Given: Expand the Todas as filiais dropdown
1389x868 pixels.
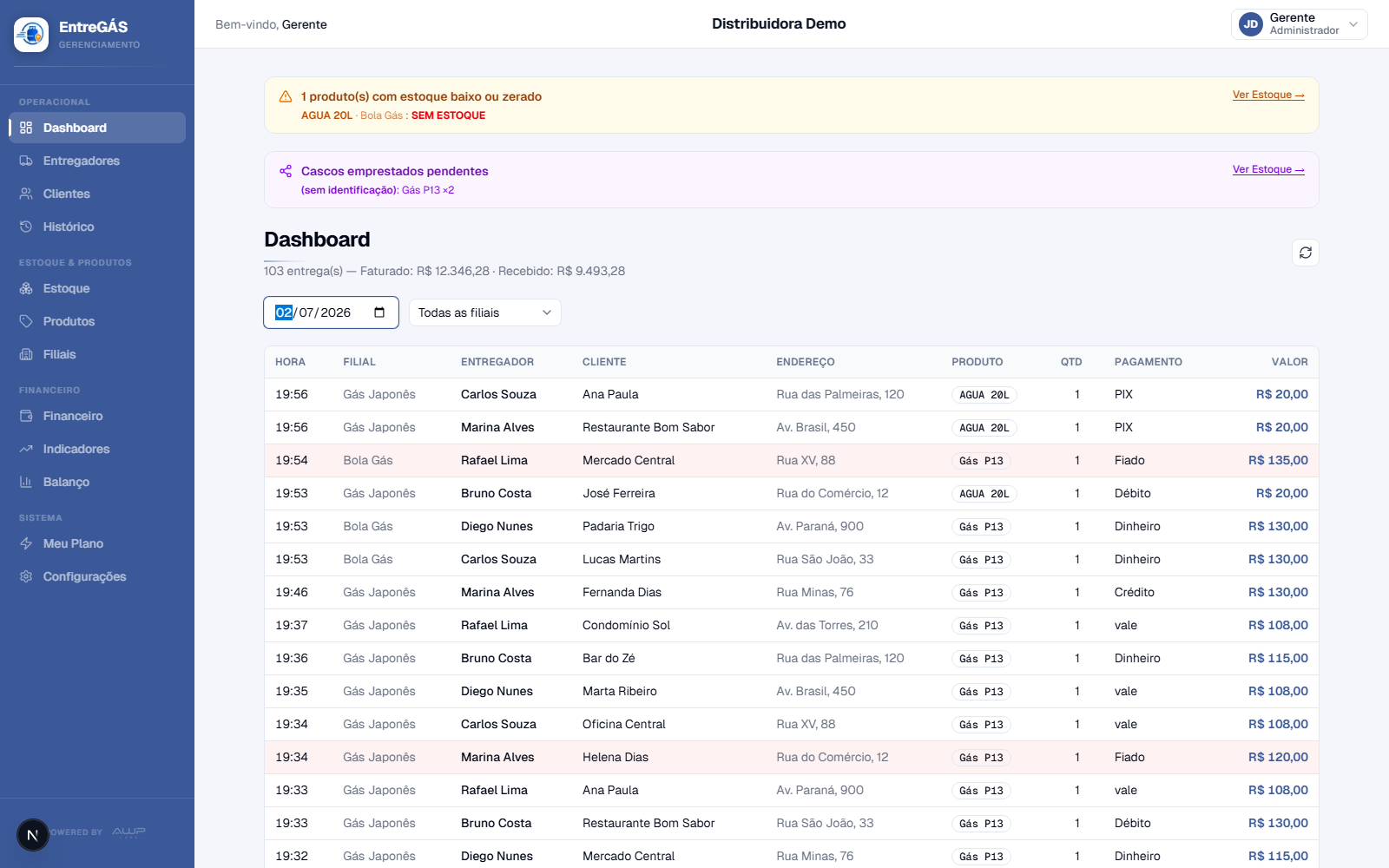Looking at the screenshot, I should tap(485, 312).
